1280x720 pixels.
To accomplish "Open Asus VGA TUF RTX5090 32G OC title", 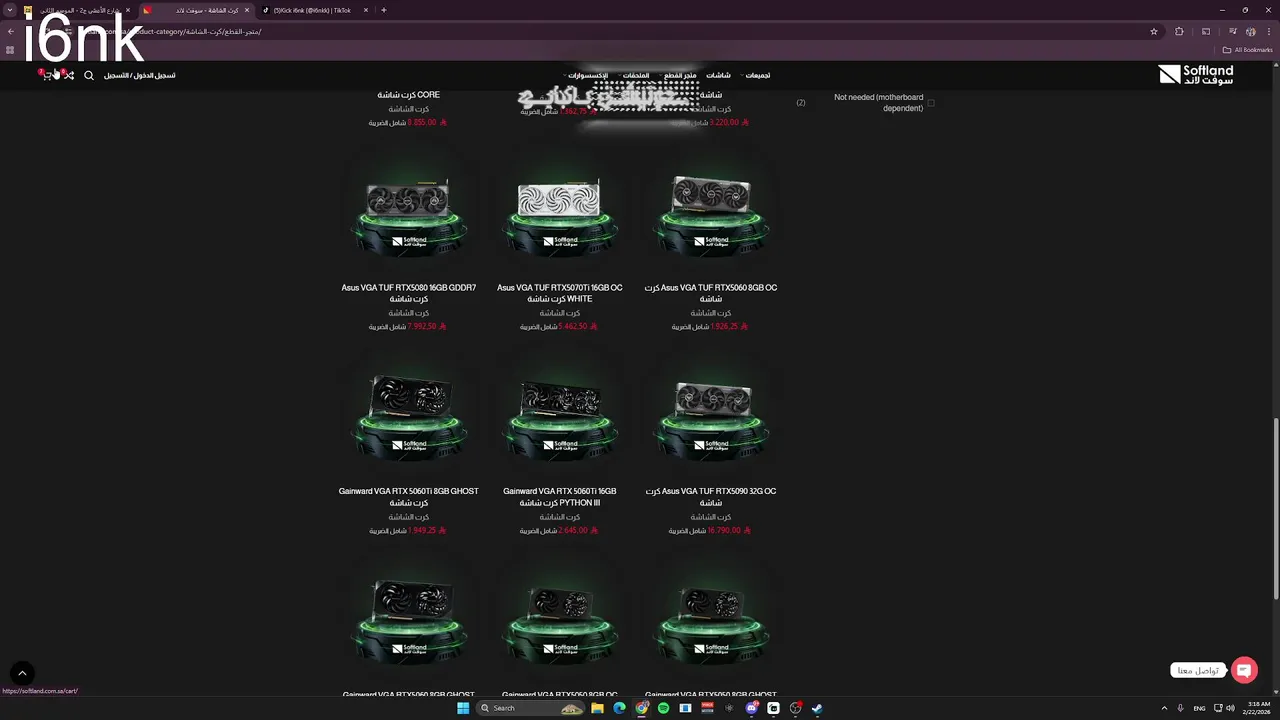I will pos(711,497).
